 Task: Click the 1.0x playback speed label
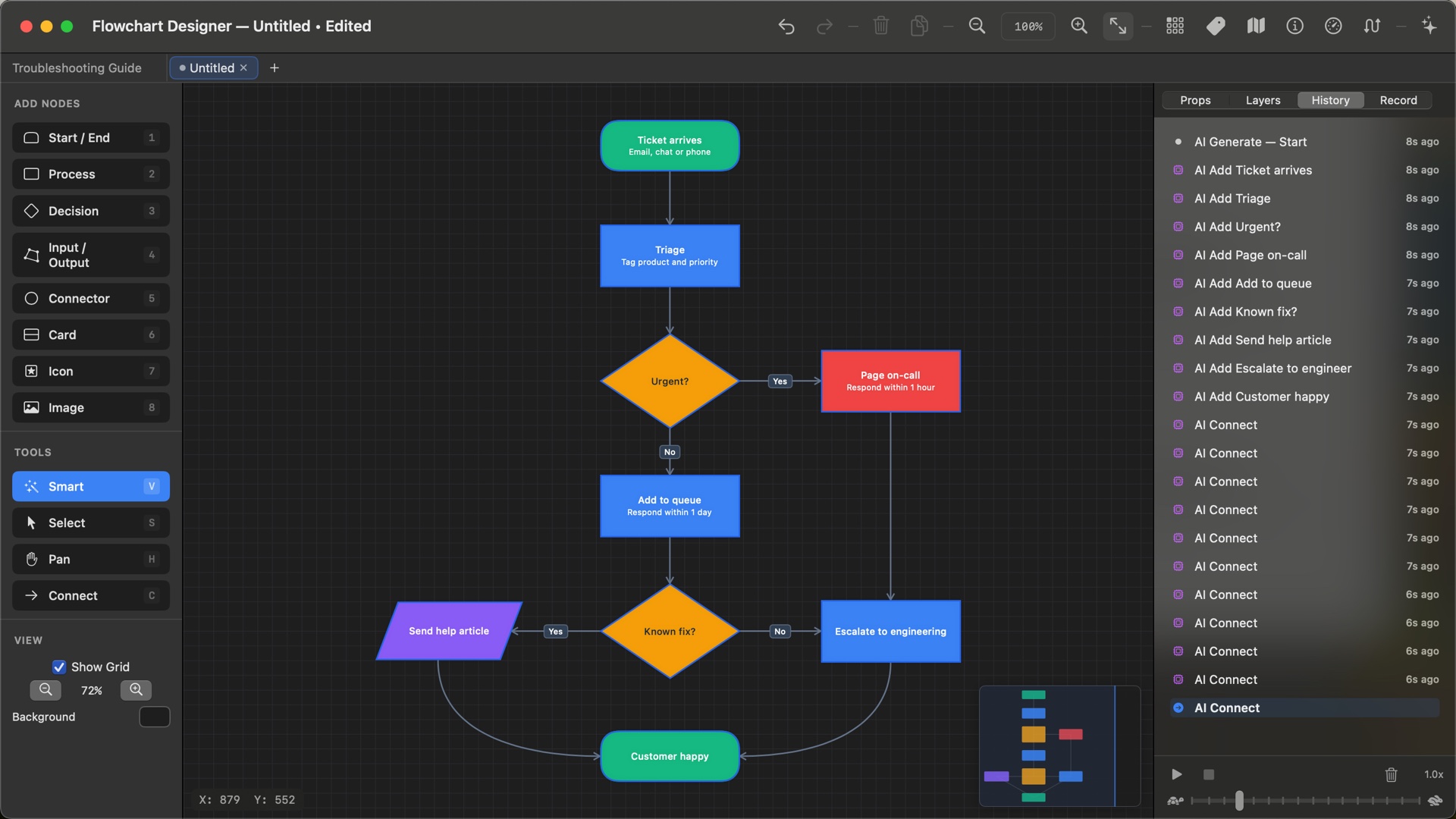(x=1433, y=775)
